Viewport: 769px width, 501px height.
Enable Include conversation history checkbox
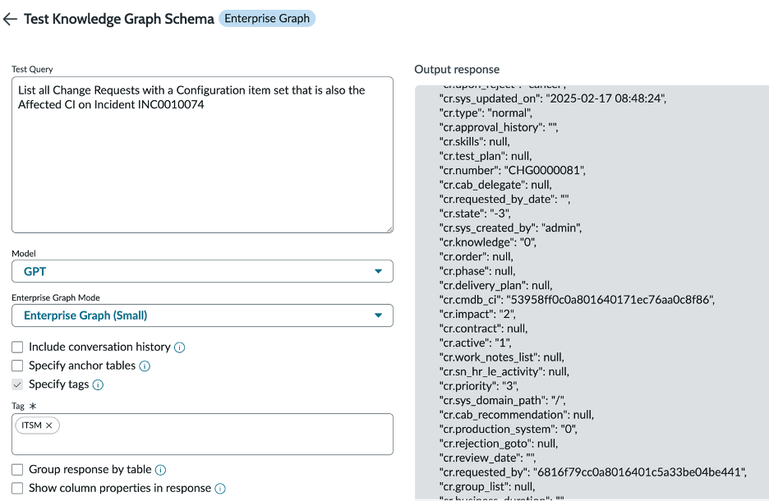pyautogui.click(x=18, y=347)
